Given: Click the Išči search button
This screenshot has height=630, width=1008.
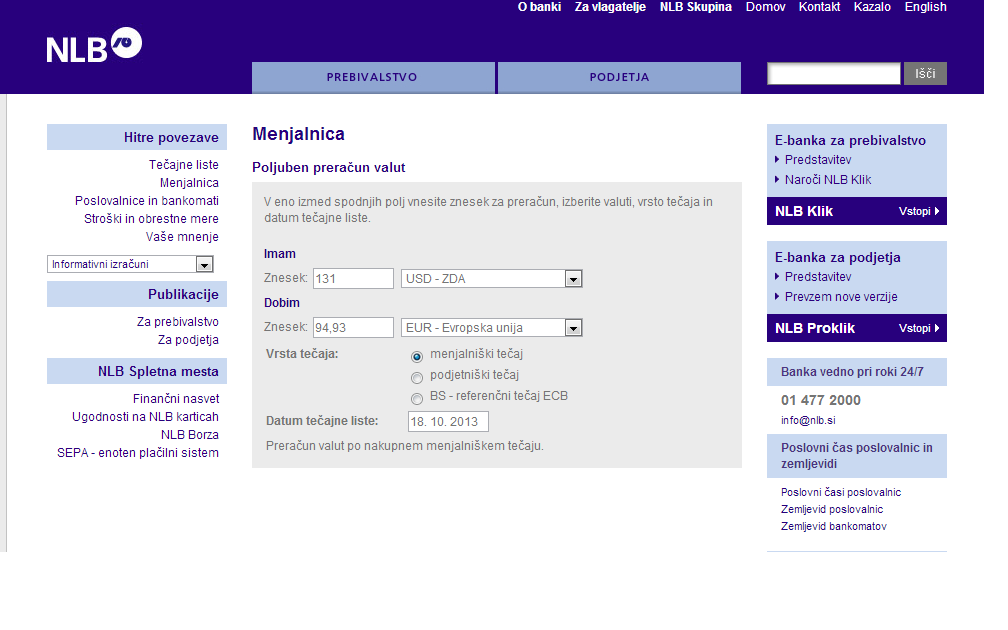Looking at the screenshot, I should [x=925, y=74].
